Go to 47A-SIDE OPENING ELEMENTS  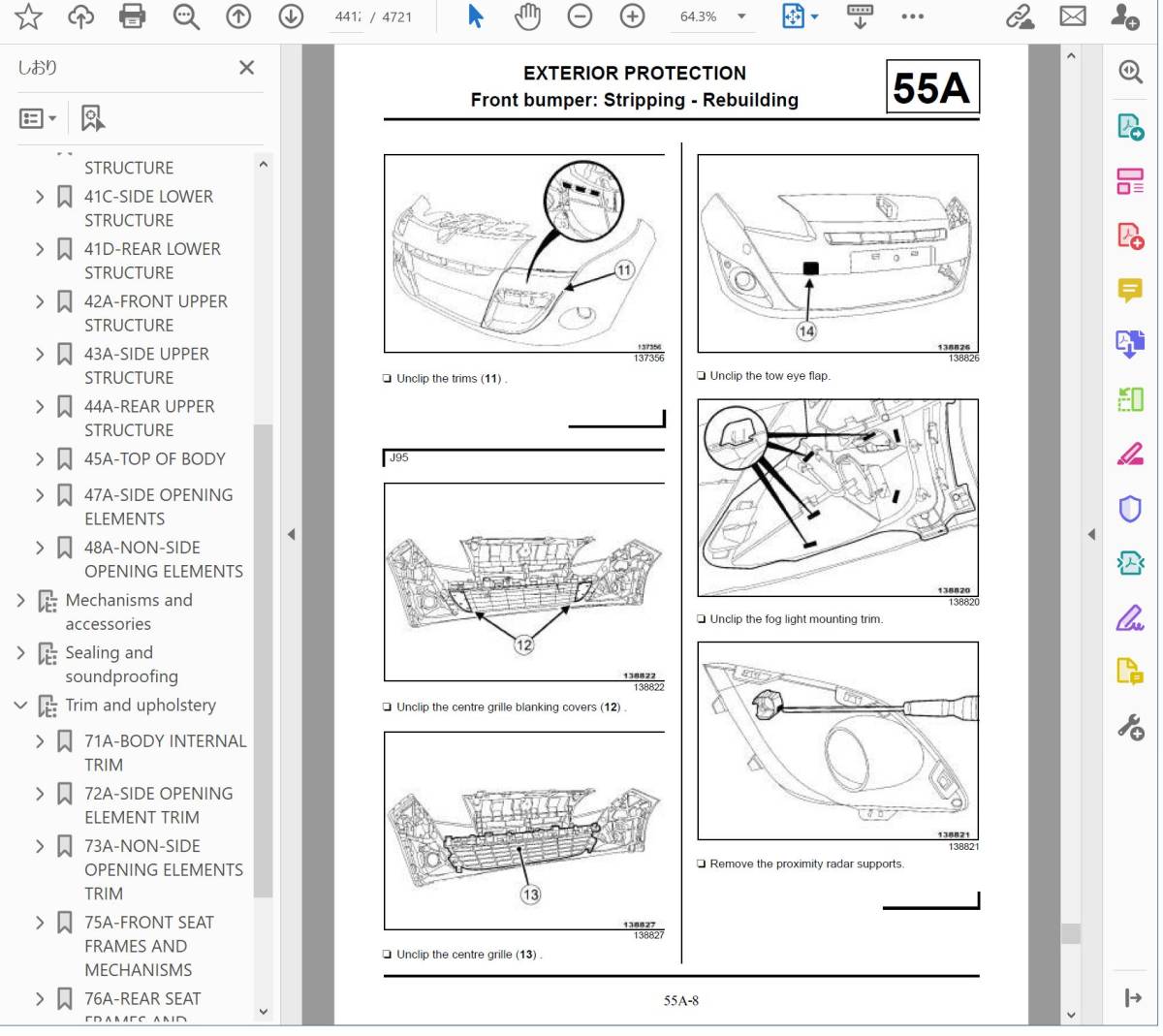click(x=158, y=507)
